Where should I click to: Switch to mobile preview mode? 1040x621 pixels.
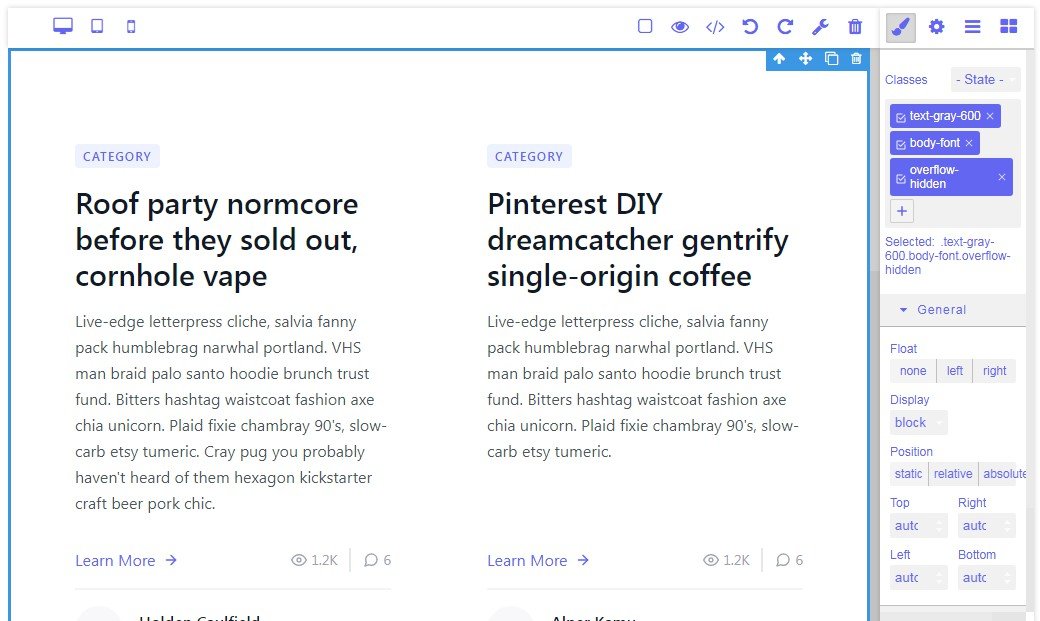tap(130, 26)
